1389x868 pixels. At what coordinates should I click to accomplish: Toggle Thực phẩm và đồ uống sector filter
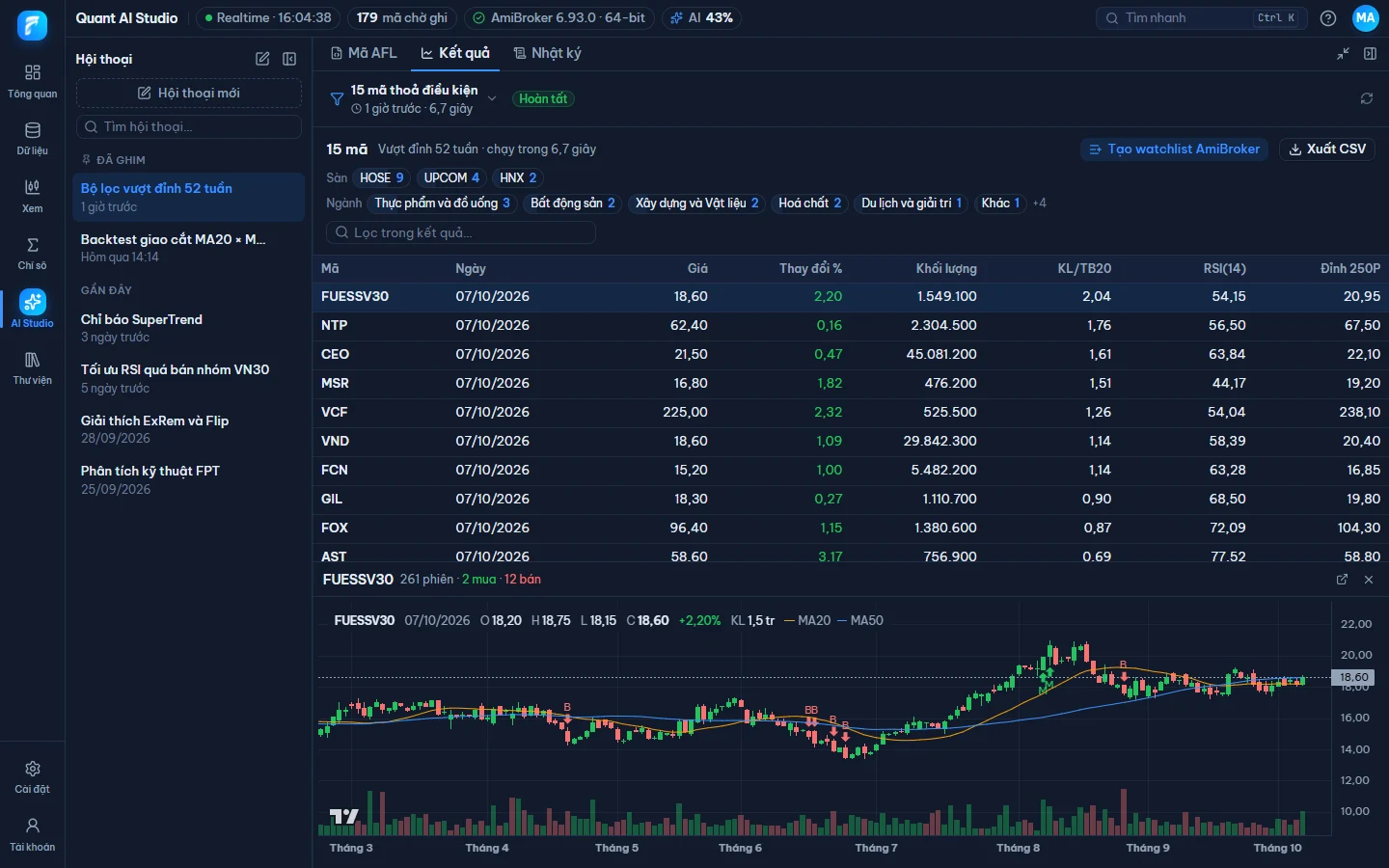click(442, 203)
